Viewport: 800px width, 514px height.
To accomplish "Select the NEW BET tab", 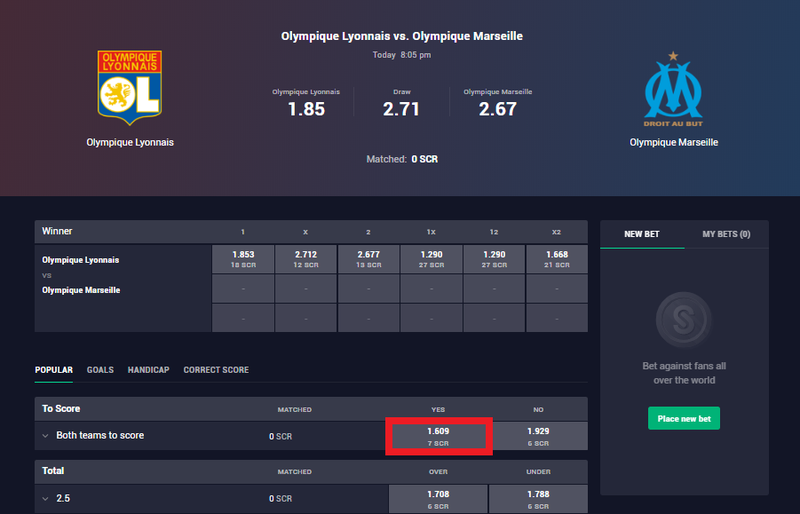I will tap(642, 234).
